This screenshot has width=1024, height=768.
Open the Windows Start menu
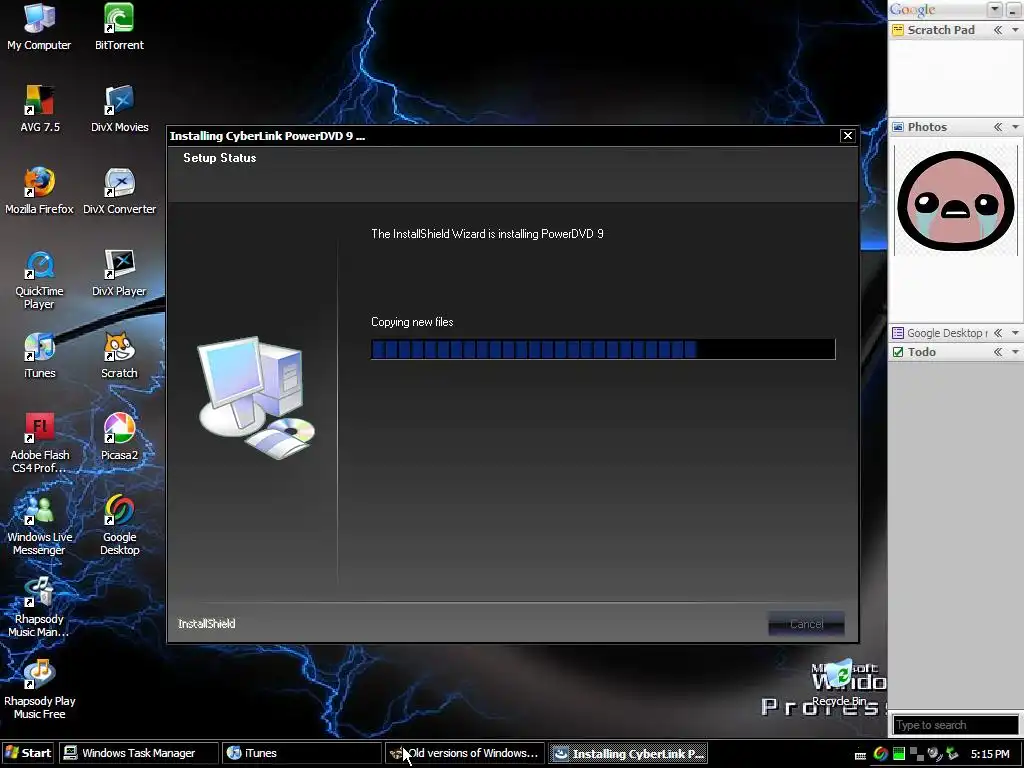pos(28,753)
